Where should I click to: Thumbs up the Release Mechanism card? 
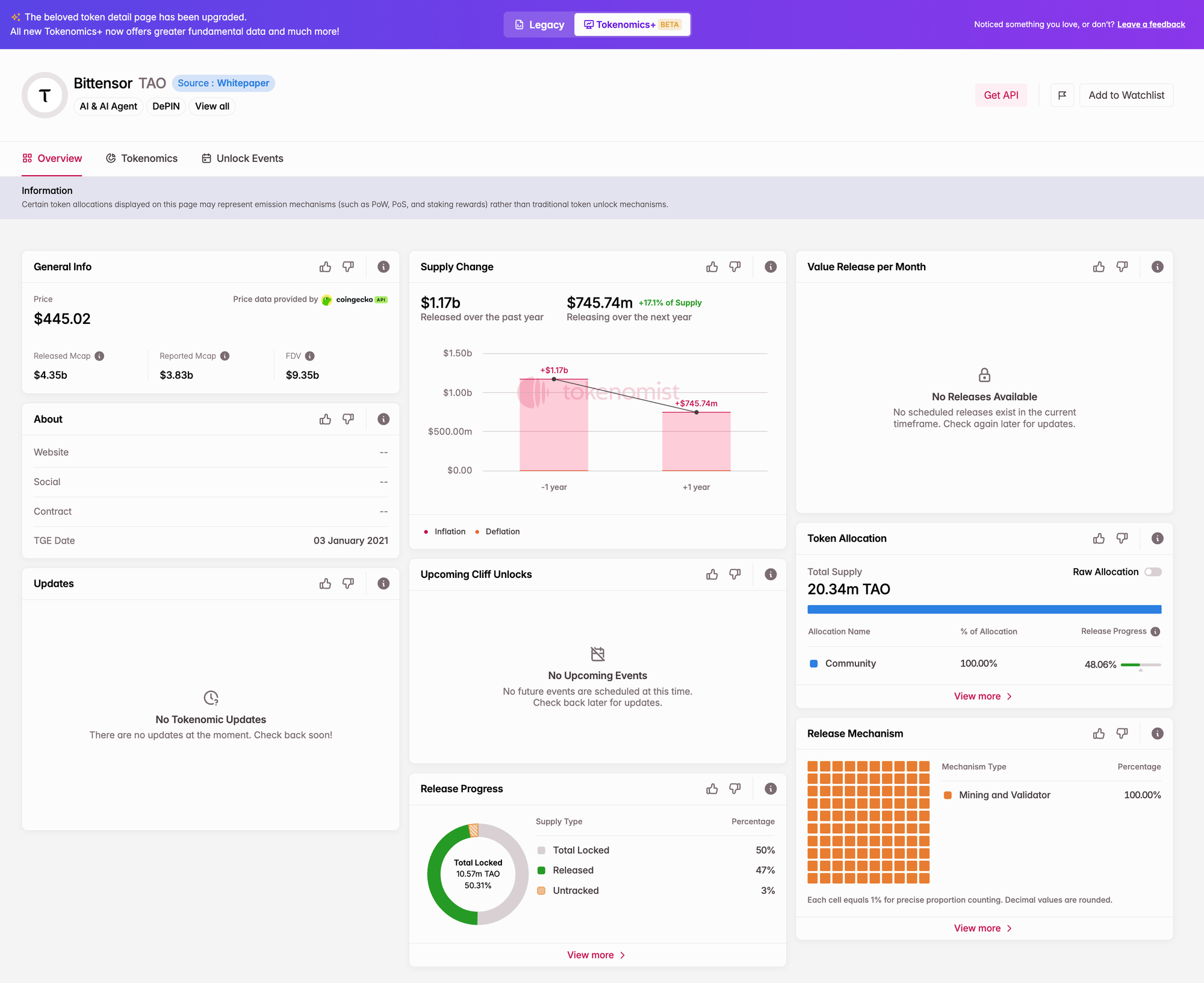[1099, 733]
